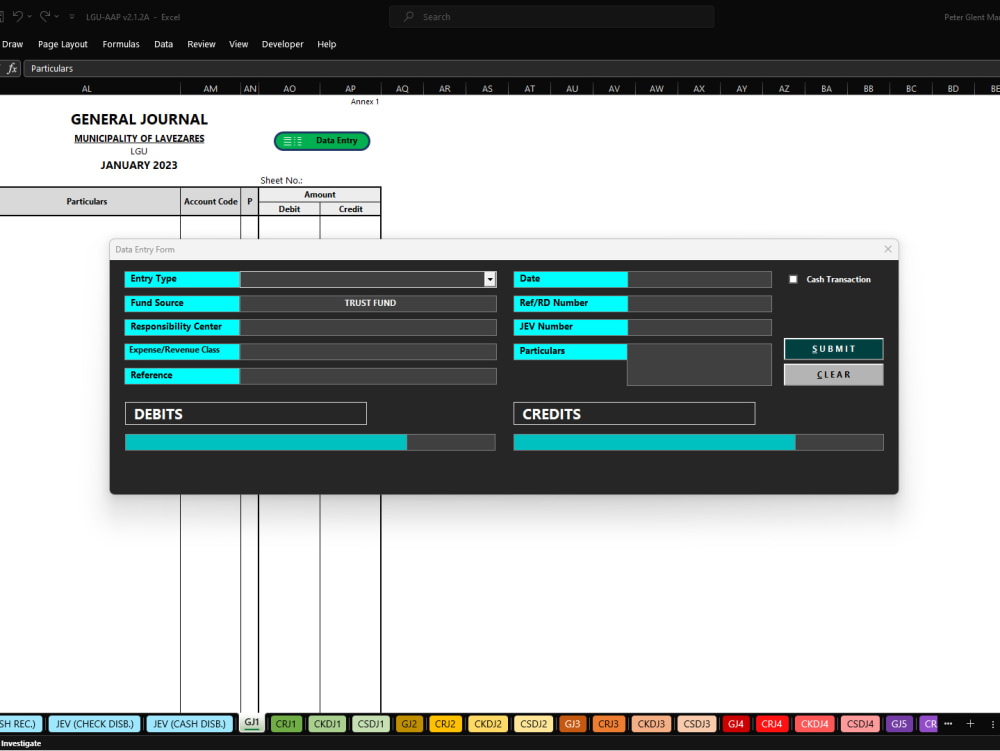Open the Formulas ribbon tab
This screenshot has width=1000, height=751.
coord(121,44)
